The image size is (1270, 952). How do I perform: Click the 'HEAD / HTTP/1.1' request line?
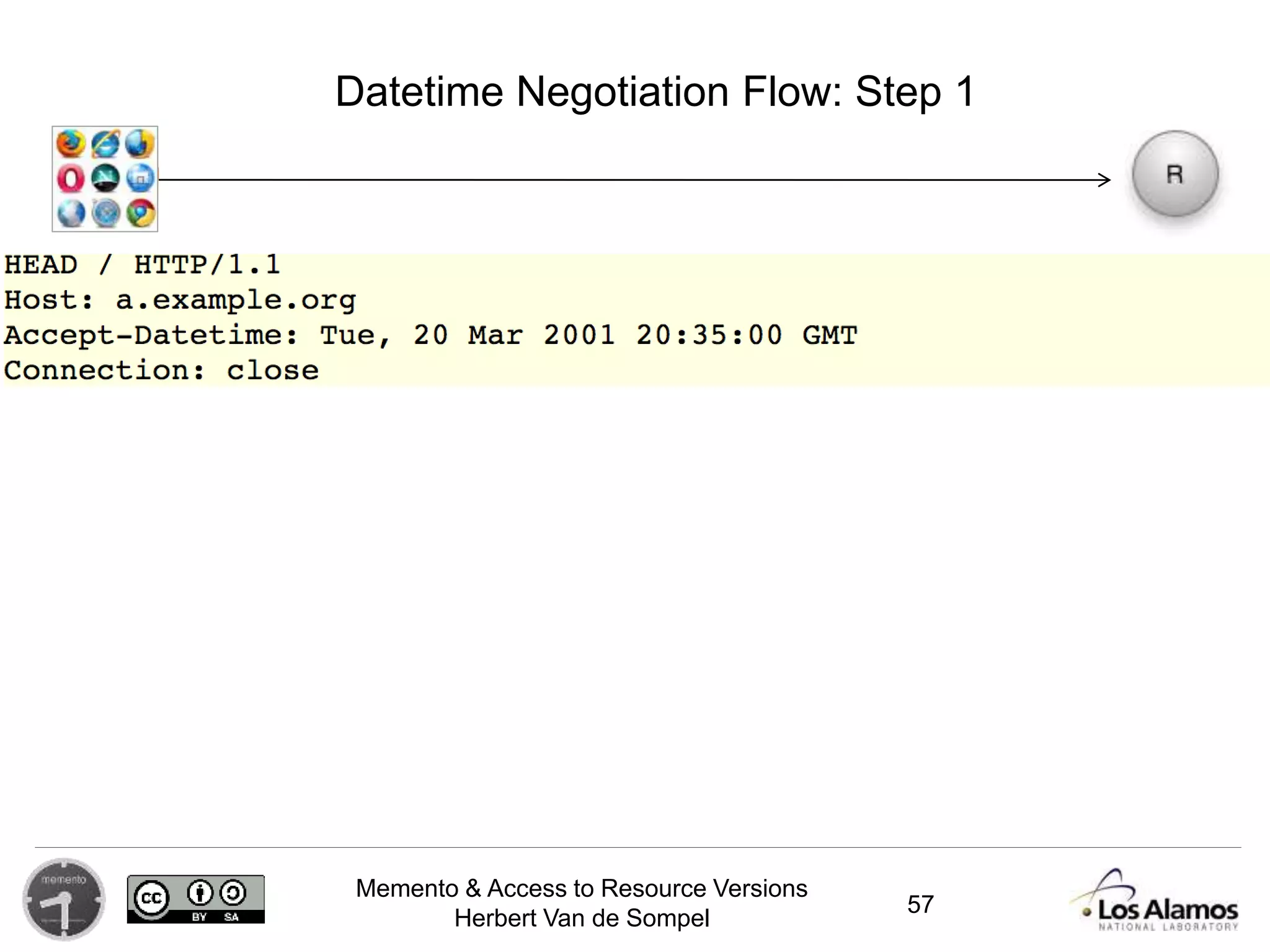(x=142, y=265)
